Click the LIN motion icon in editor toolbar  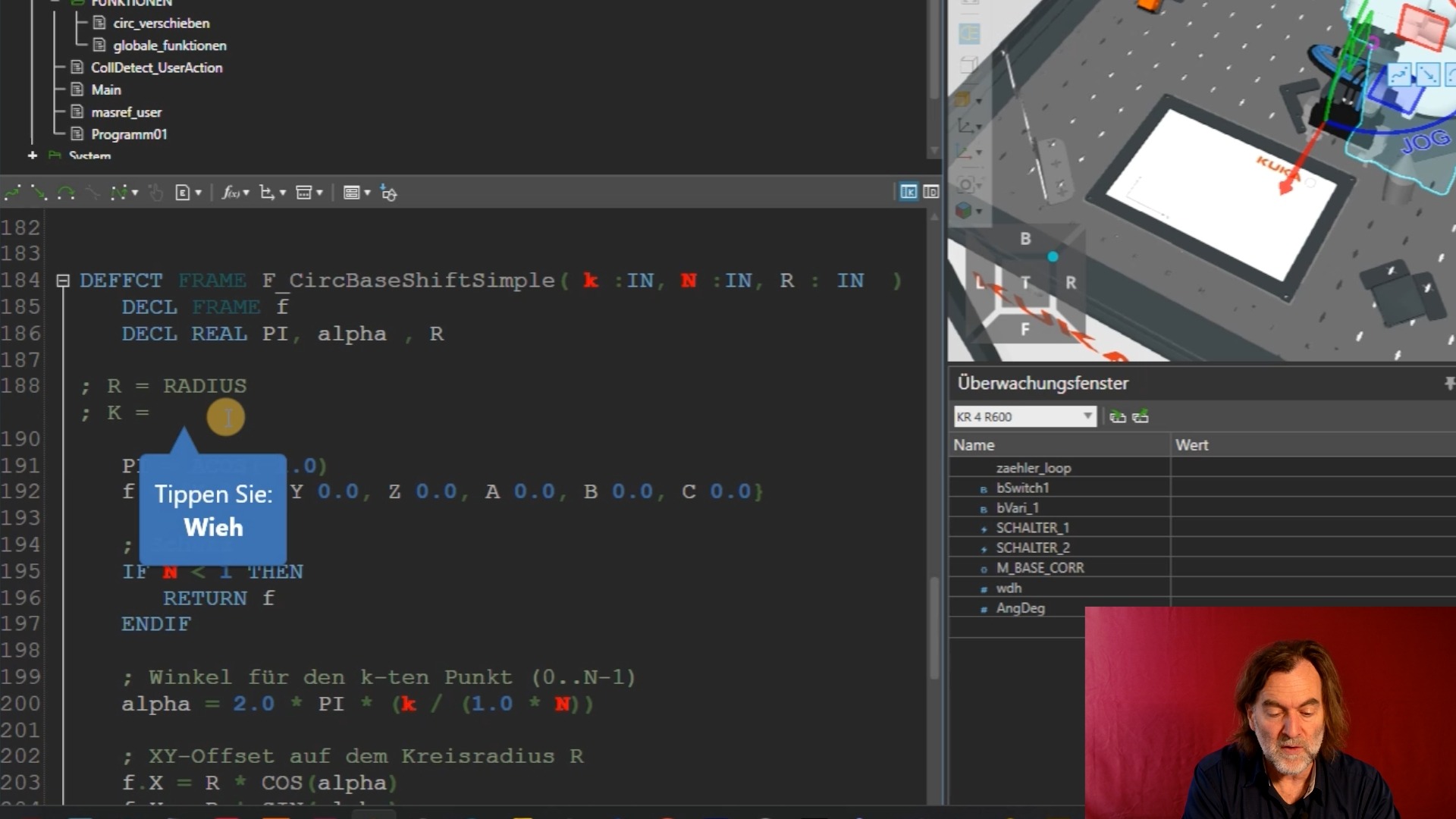click(39, 193)
